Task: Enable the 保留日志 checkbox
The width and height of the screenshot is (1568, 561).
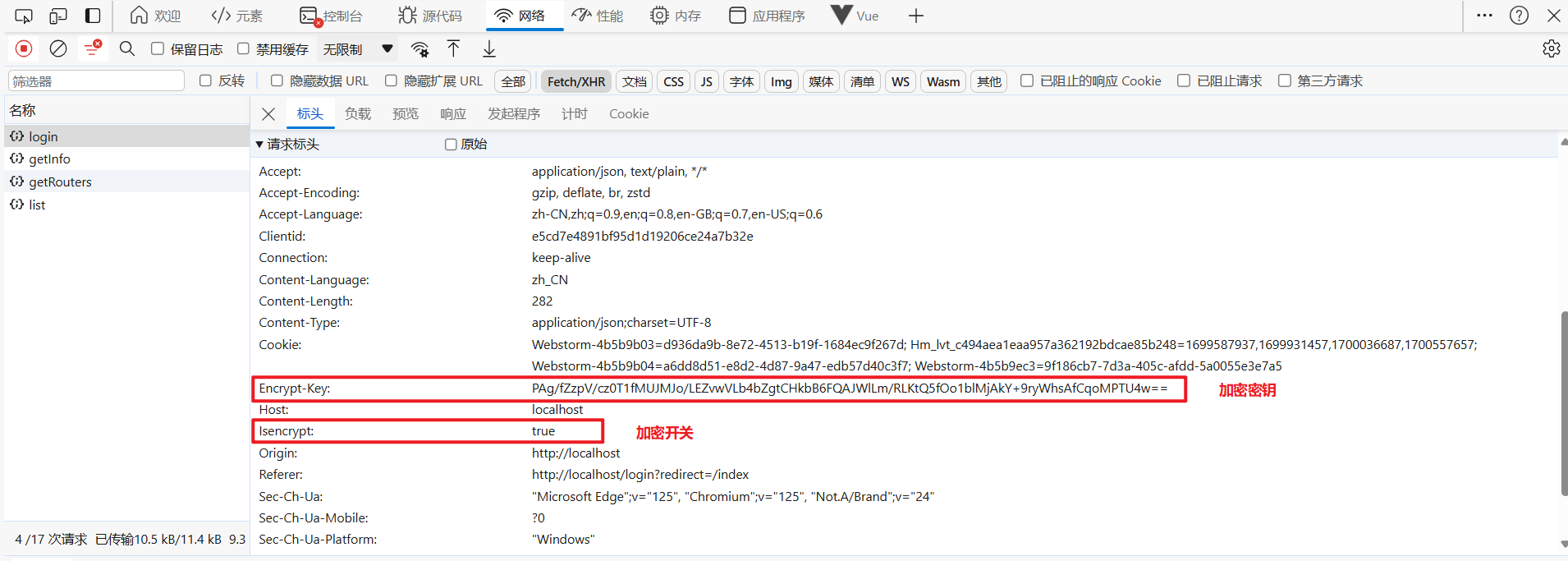Action: pos(158,48)
